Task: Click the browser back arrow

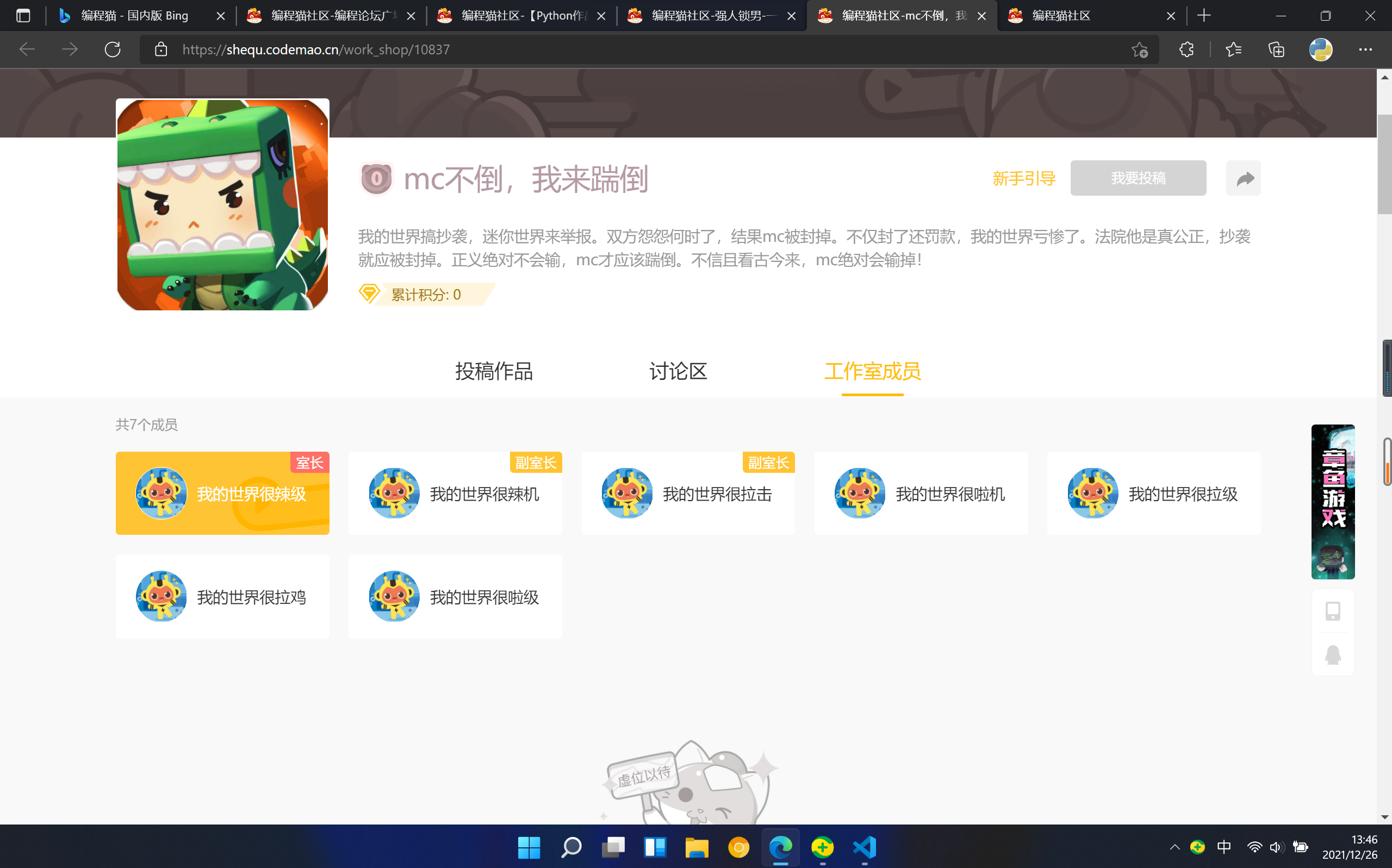Action: (x=27, y=49)
